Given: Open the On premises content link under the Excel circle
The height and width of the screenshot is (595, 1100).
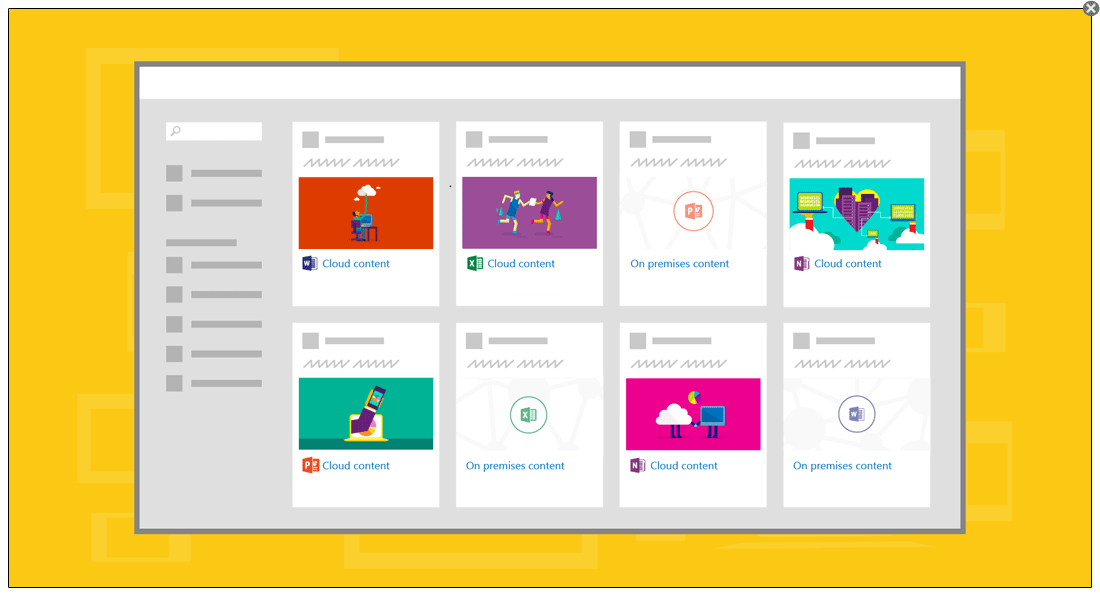Looking at the screenshot, I should (x=515, y=466).
